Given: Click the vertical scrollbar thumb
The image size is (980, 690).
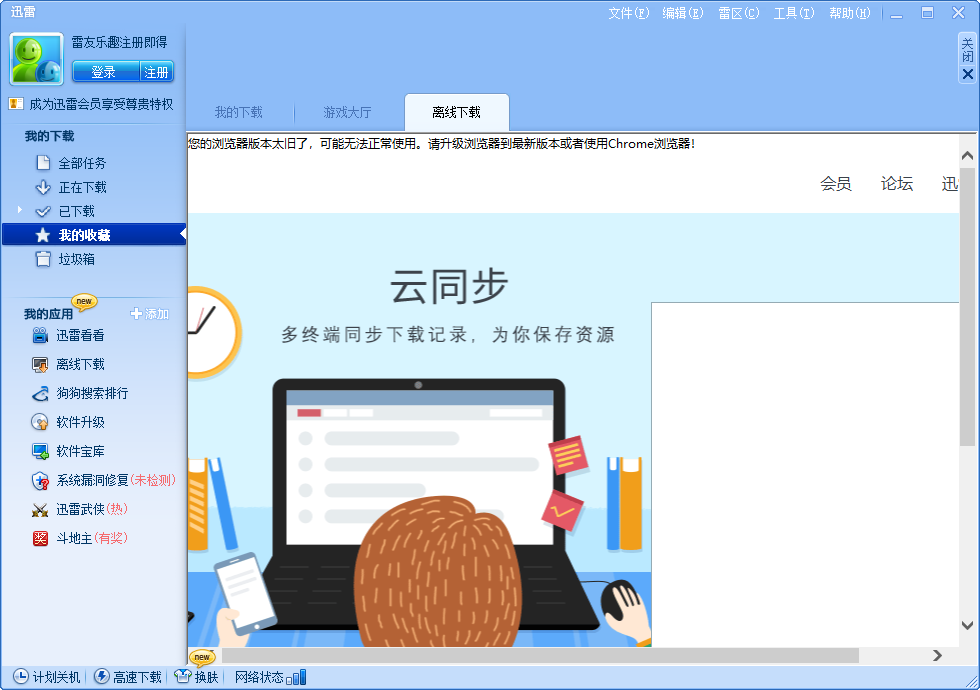Looking at the screenshot, I should point(968,306).
